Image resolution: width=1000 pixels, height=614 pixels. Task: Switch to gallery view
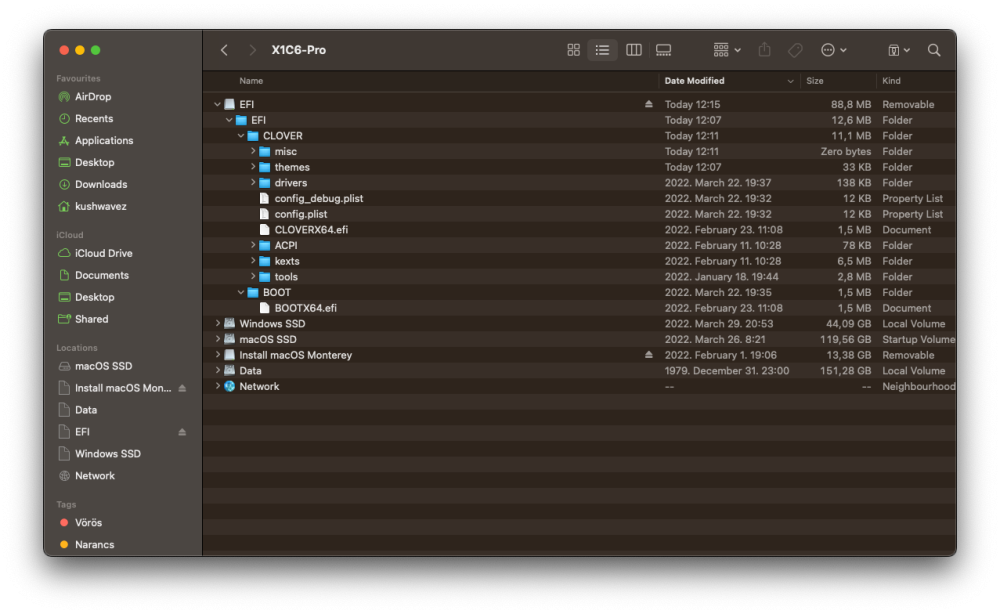[x=663, y=50]
